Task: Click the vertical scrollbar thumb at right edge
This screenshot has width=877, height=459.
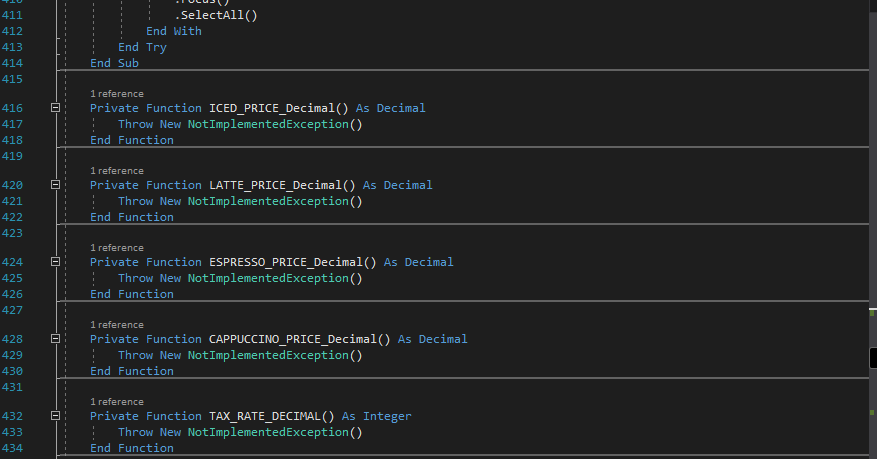Action: (x=873, y=358)
